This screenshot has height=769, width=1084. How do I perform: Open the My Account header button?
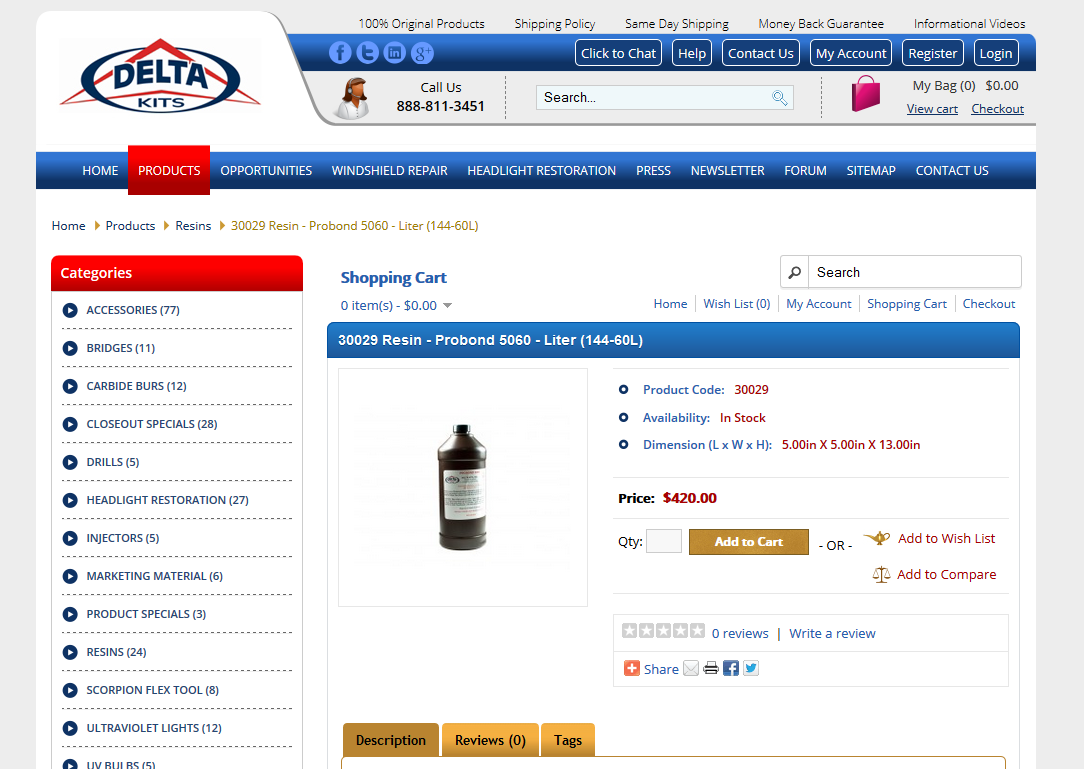(851, 53)
